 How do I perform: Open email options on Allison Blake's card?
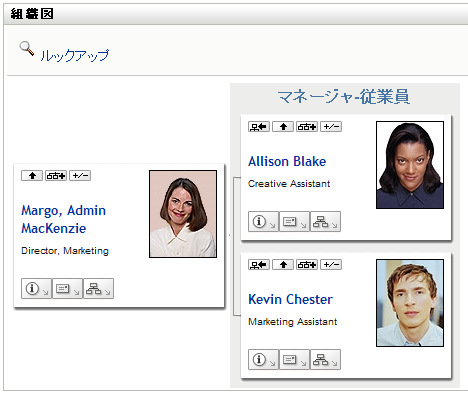pyautogui.click(x=294, y=221)
